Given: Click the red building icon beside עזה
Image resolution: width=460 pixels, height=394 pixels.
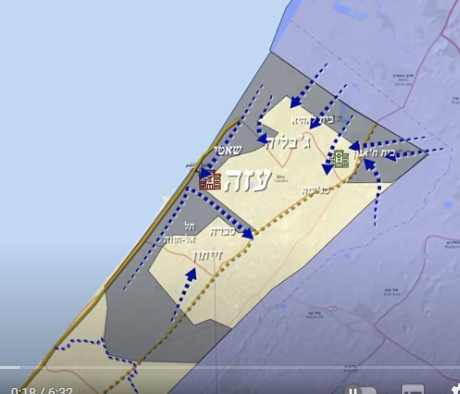Looking at the screenshot, I should [x=210, y=180].
